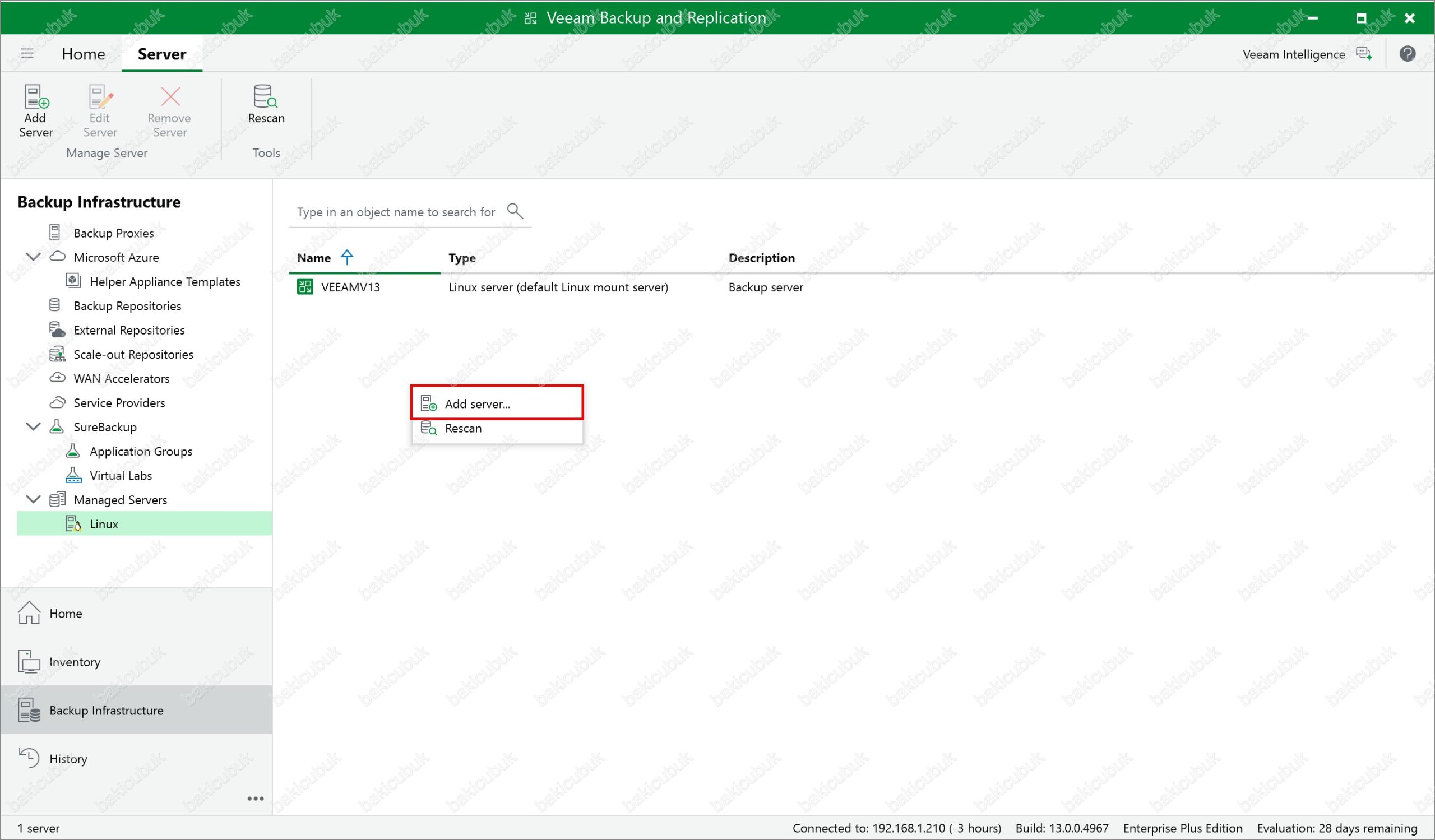Click the object name search field

396,212
